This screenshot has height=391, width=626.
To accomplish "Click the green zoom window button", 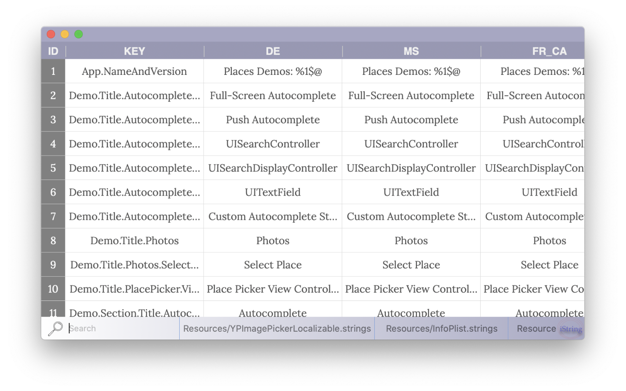I will [x=79, y=34].
